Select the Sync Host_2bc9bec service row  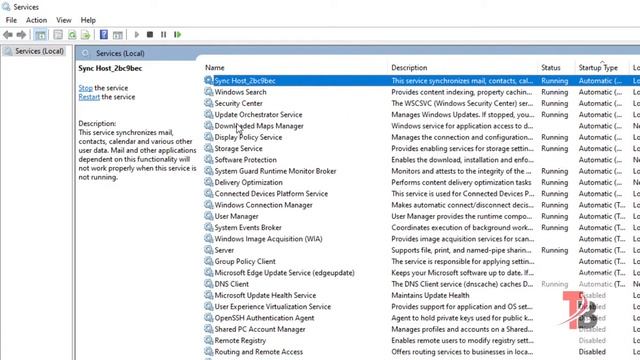(422, 81)
